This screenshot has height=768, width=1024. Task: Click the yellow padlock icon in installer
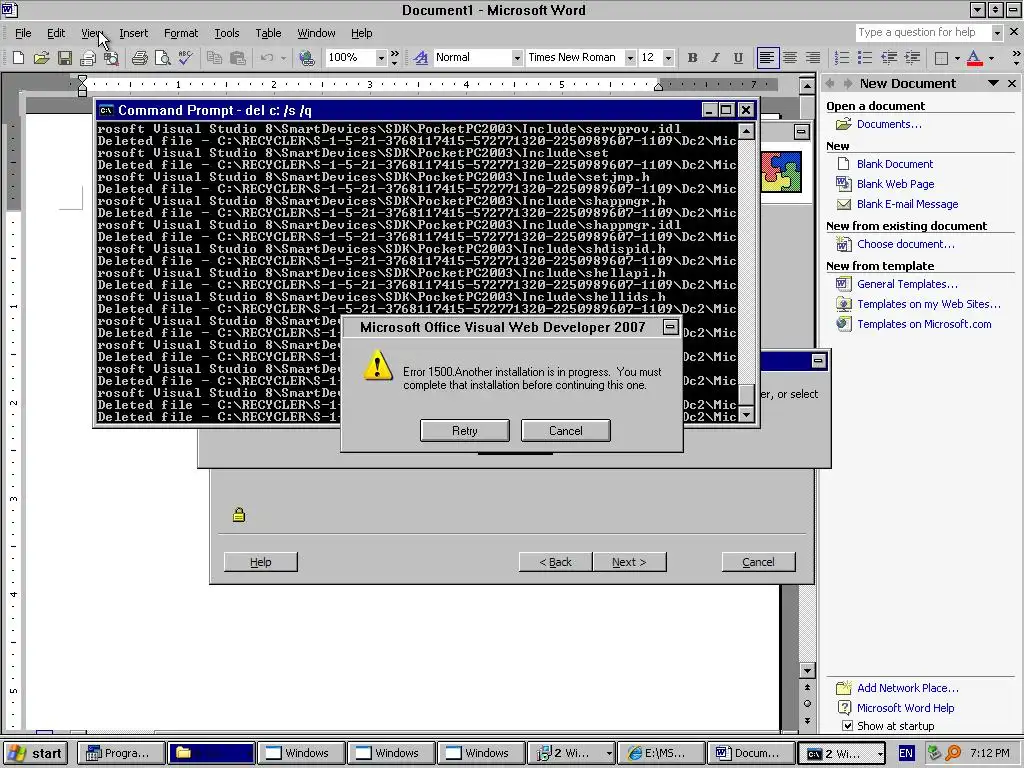[x=239, y=515]
